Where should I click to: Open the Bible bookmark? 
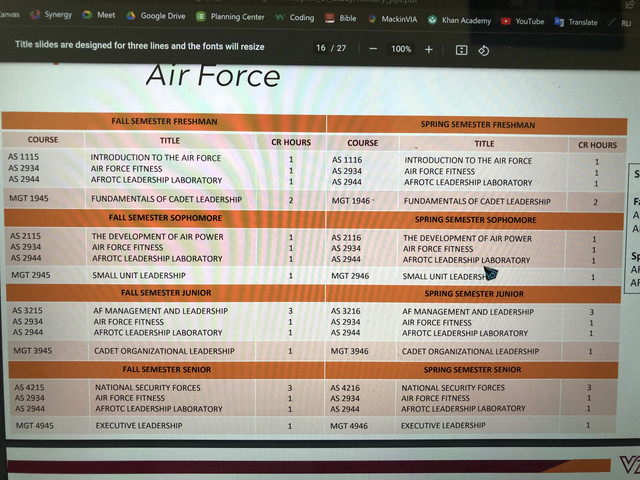[340, 18]
